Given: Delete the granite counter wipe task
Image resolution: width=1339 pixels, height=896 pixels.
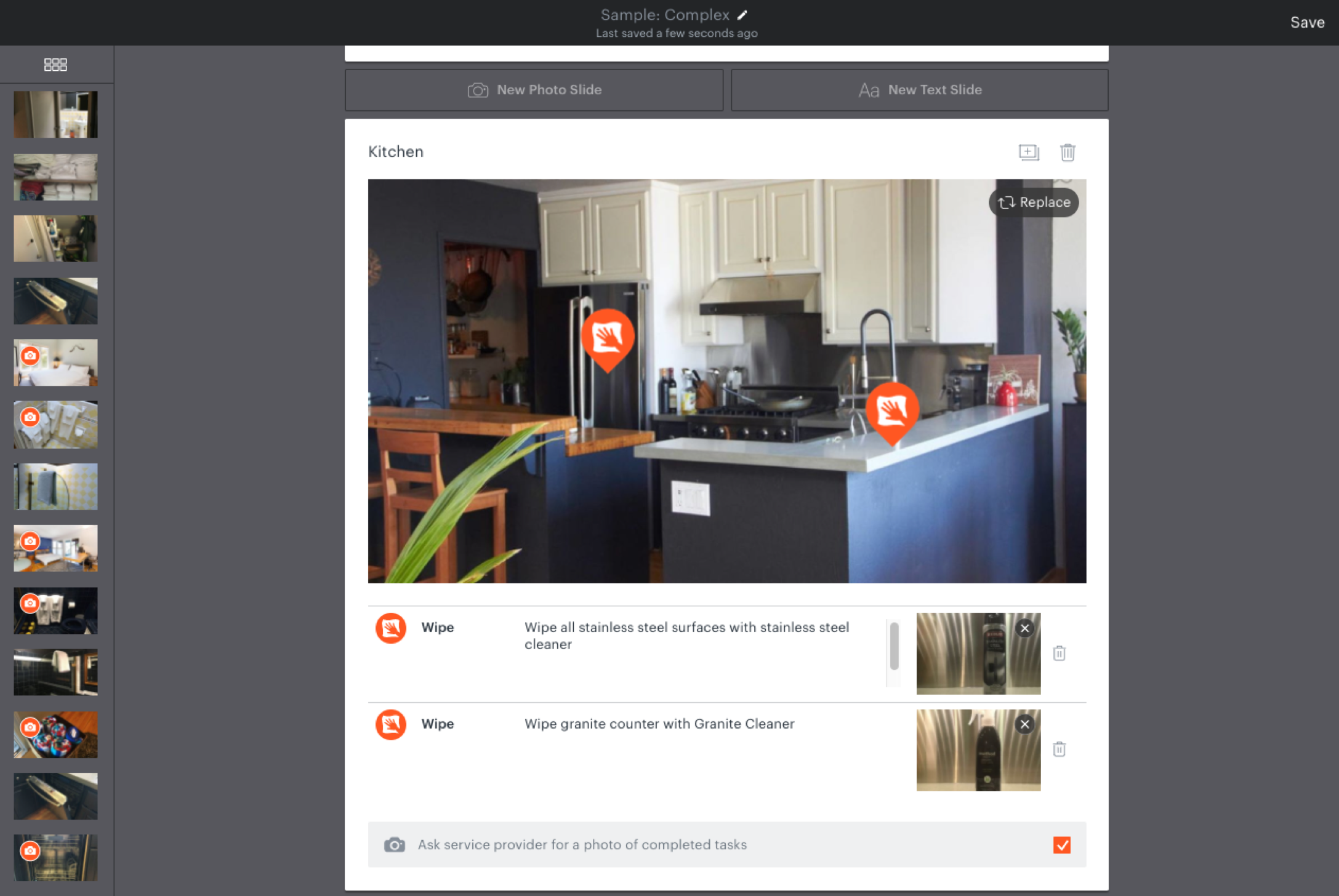Looking at the screenshot, I should [x=1059, y=749].
